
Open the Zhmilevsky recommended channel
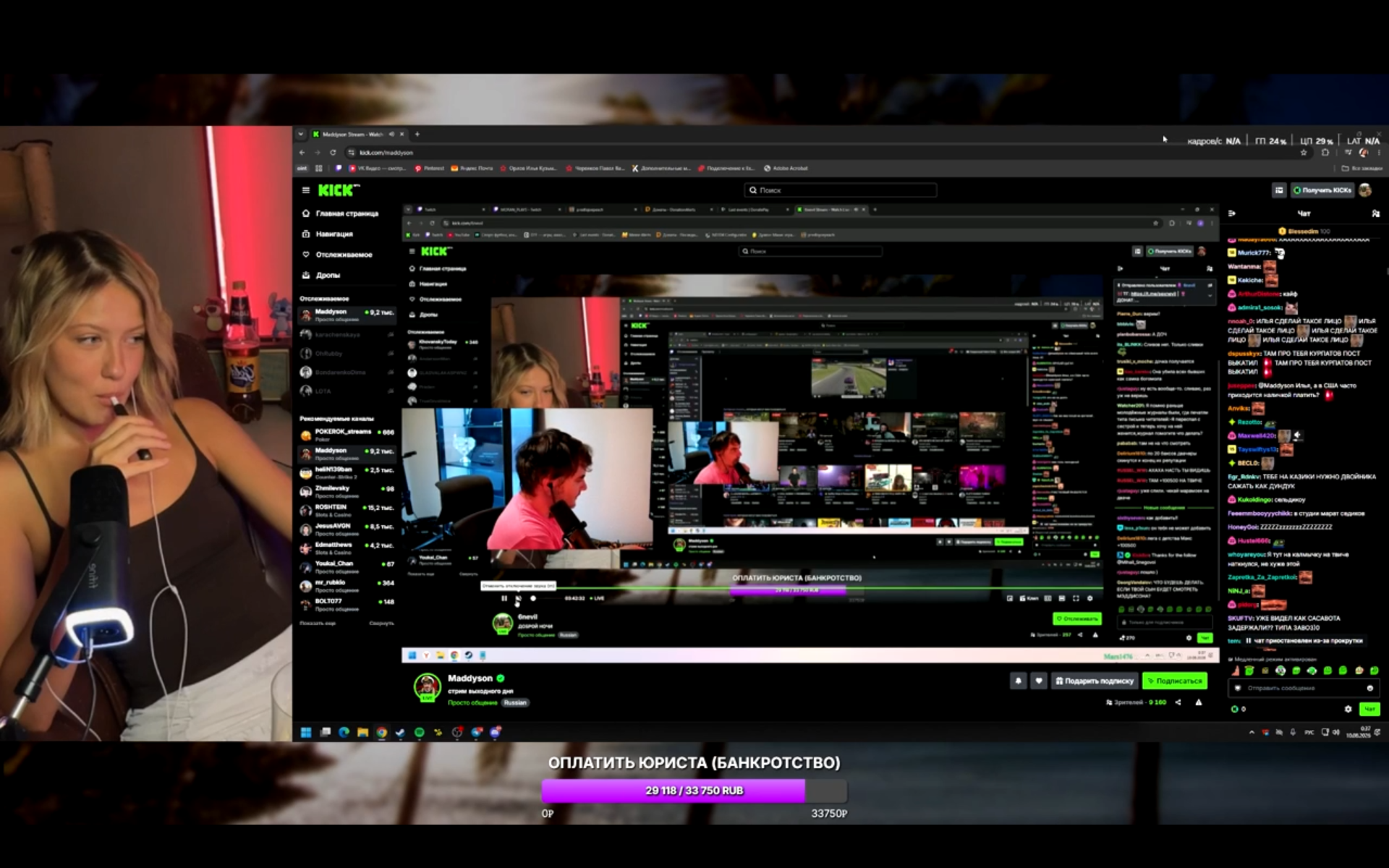coord(347,491)
